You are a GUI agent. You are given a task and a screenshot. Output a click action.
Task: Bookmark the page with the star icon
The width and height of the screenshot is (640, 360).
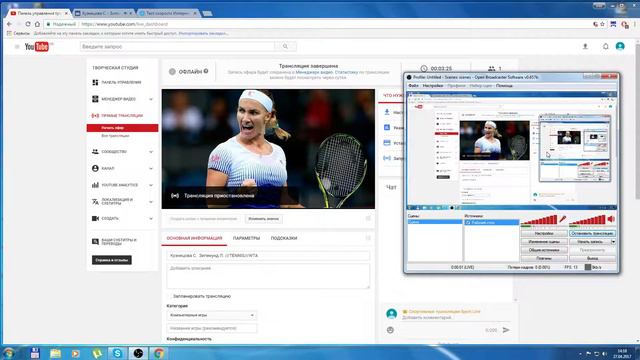pos(602,24)
